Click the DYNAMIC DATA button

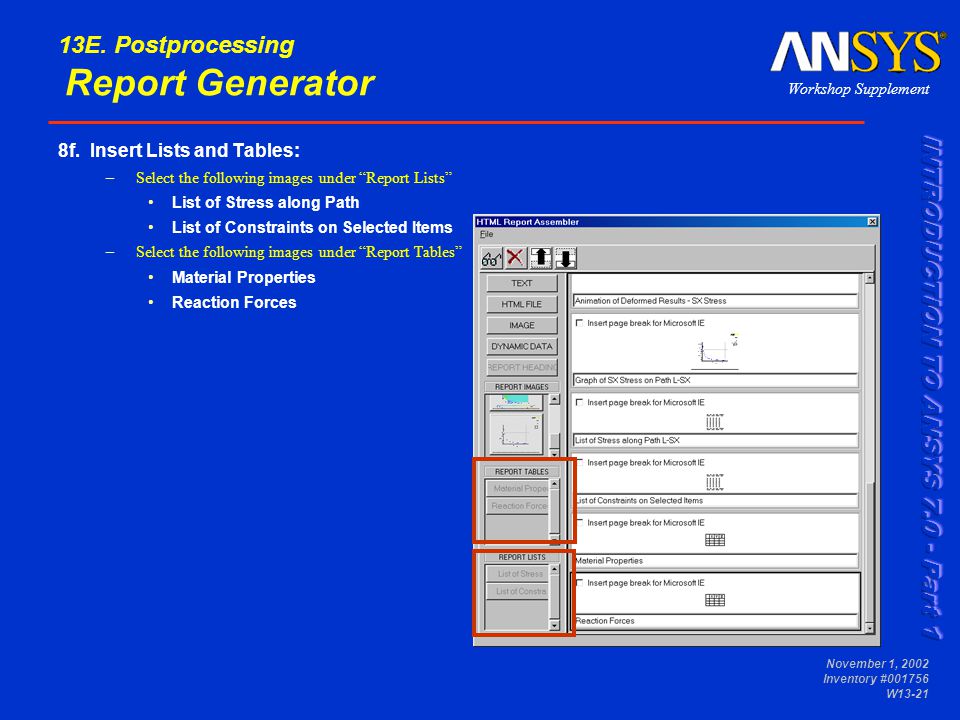point(522,346)
